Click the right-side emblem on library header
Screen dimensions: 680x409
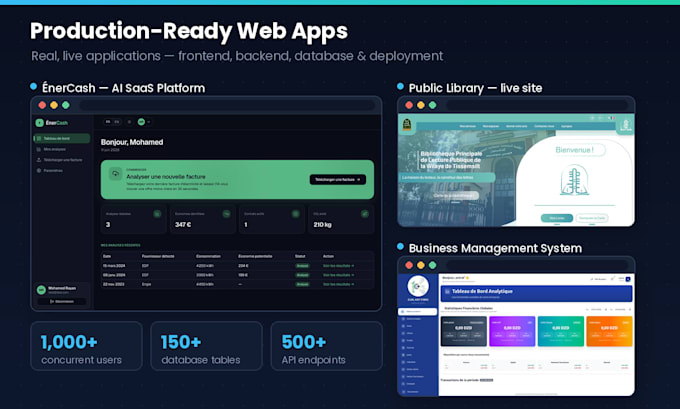point(626,126)
